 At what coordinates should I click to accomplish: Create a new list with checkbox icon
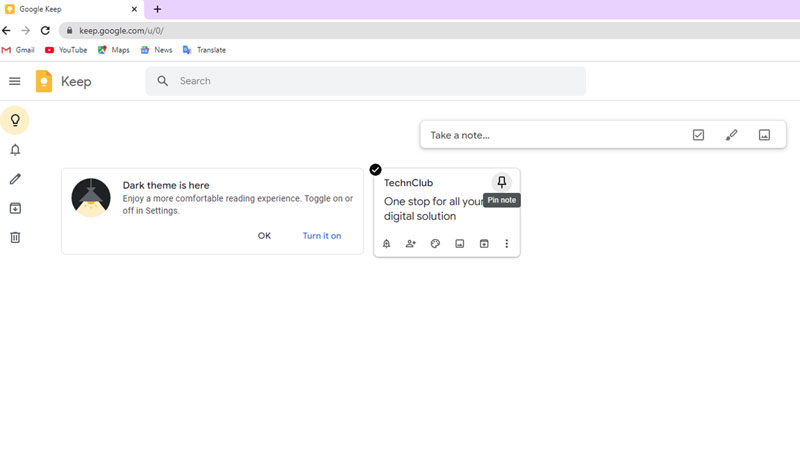(698, 135)
